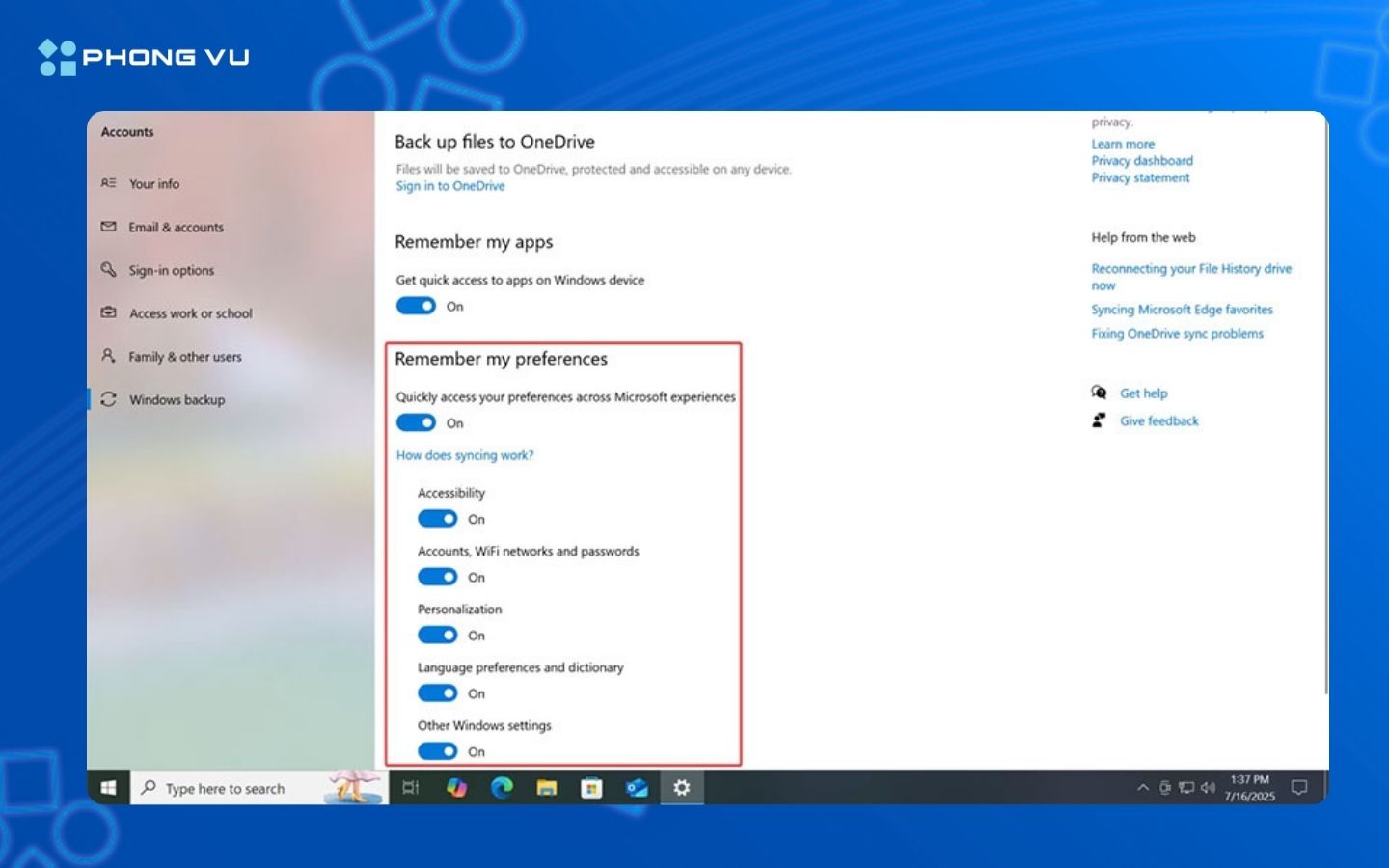Open the Privacy dashboard link
Viewport: 1389px width, 868px height.
(1142, 161)
